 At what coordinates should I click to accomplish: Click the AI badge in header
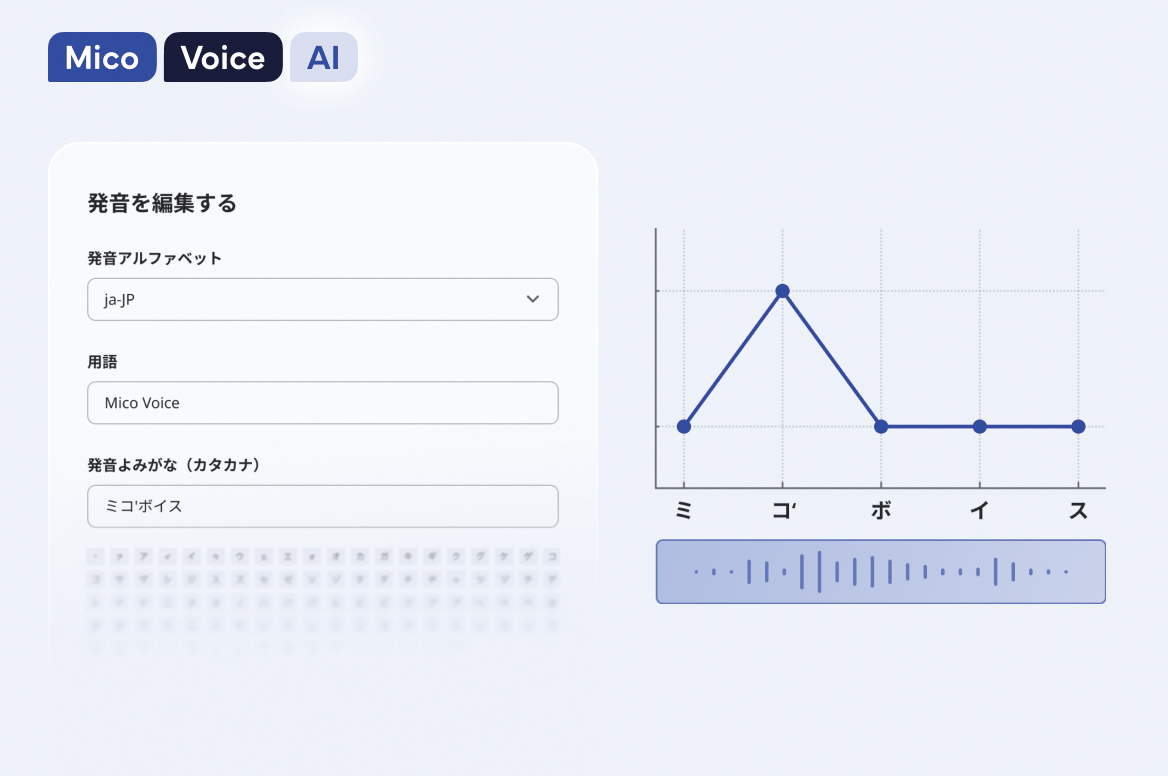point(323,57)
